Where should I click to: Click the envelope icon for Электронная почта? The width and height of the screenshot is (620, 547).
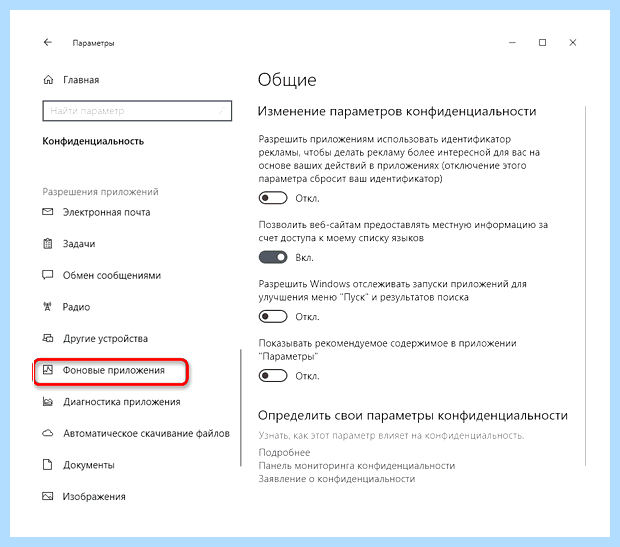[48, 212]
